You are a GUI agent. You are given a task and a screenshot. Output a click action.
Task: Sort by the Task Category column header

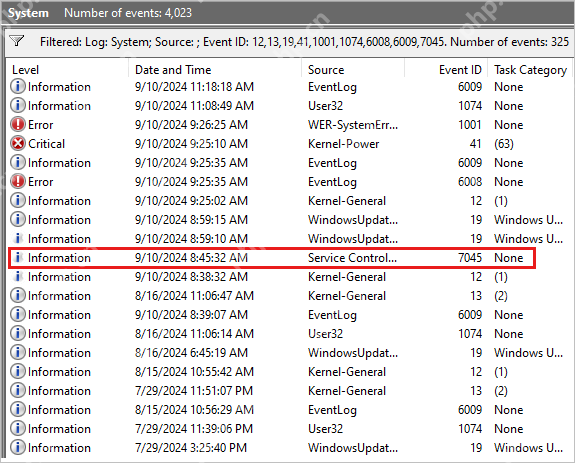(530, 70)
